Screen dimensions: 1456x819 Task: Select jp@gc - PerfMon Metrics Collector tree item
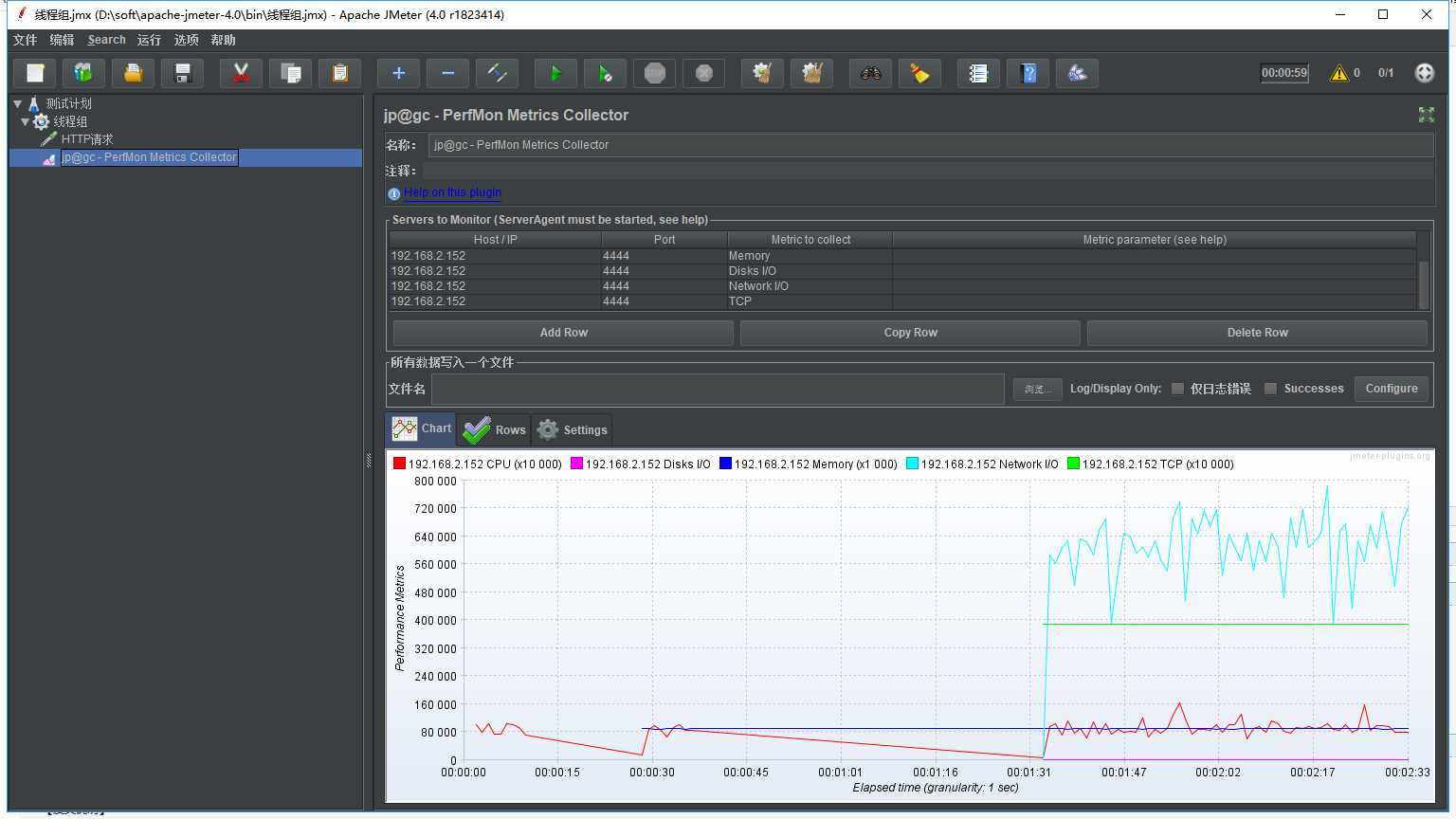[x=149, y=157]
